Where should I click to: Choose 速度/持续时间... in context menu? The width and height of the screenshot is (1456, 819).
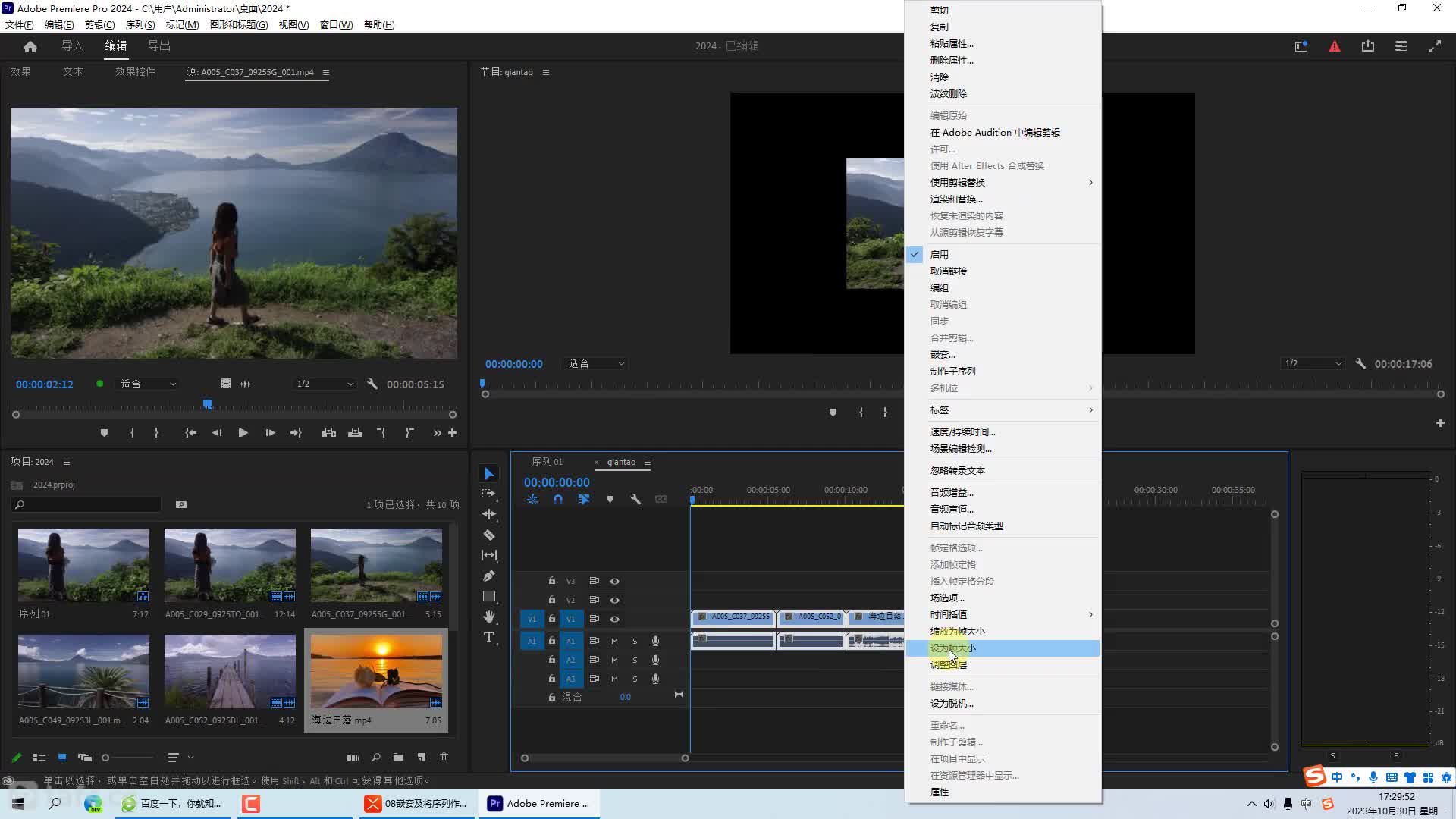[x=1003, y=431]
